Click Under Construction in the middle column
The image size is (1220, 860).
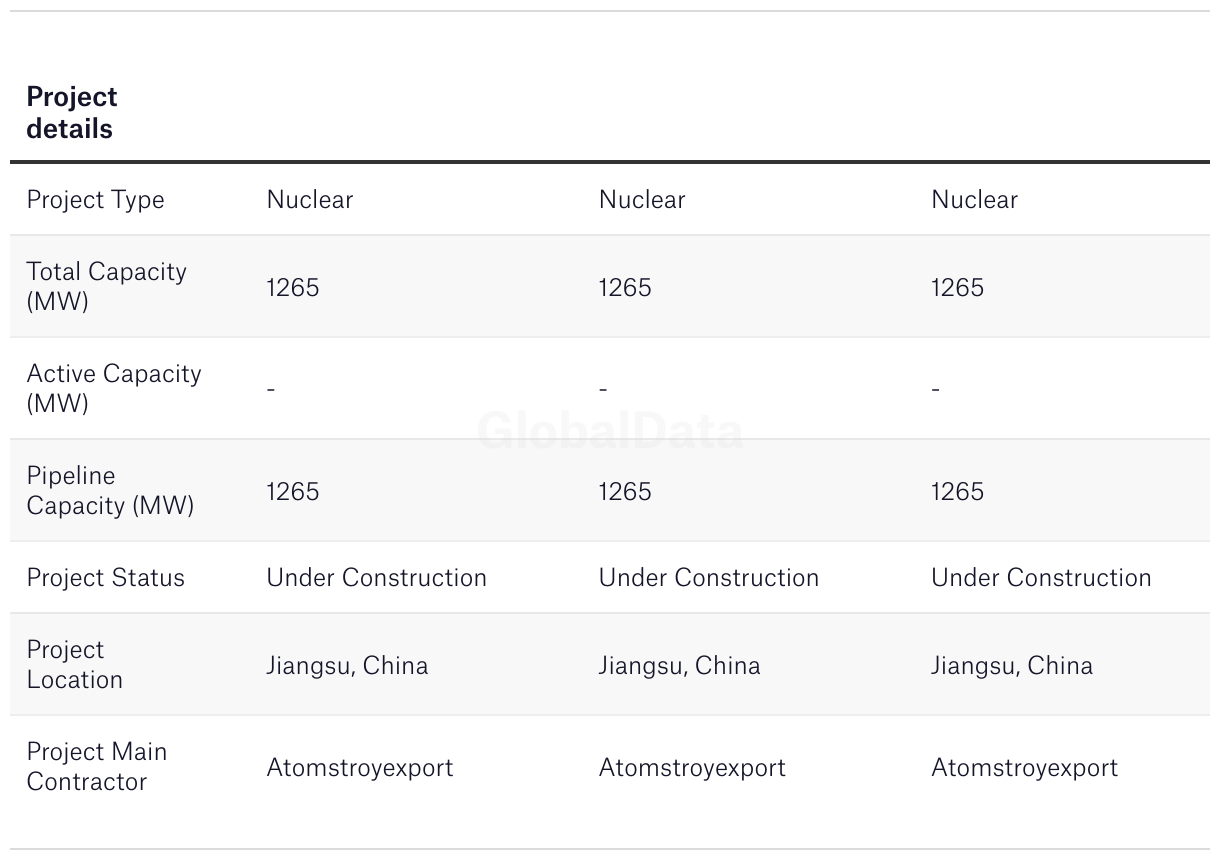[x=709, y=577]
